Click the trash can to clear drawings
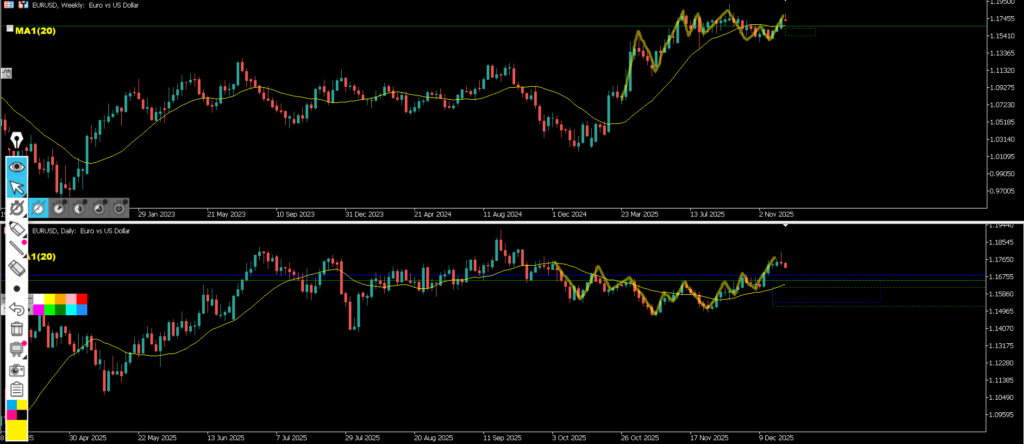 pyautogui.click(x=16, y=329)
